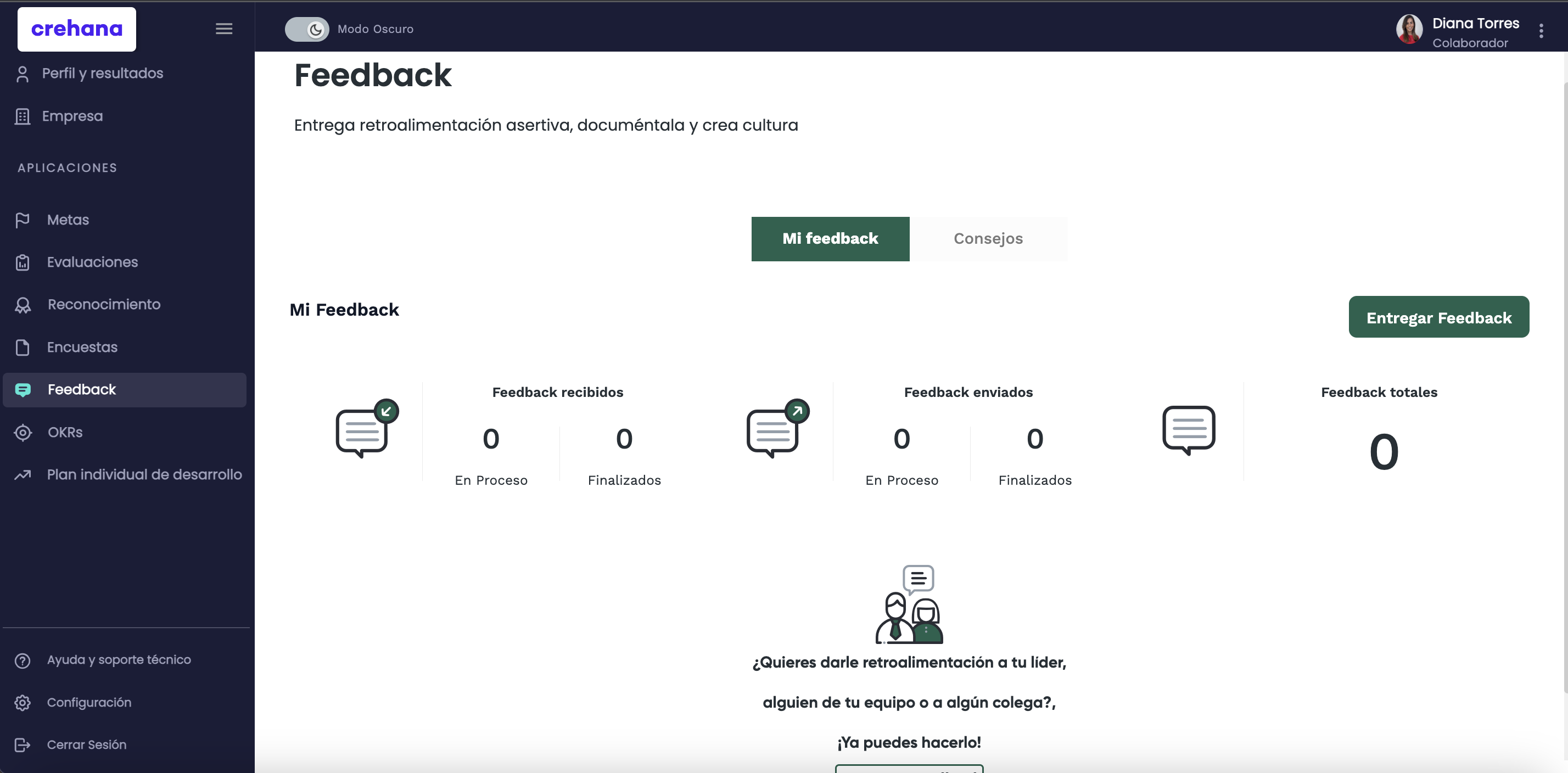
Task: Expand the Plan individual de desarrollo menu
Action: [x=145, y=474]
